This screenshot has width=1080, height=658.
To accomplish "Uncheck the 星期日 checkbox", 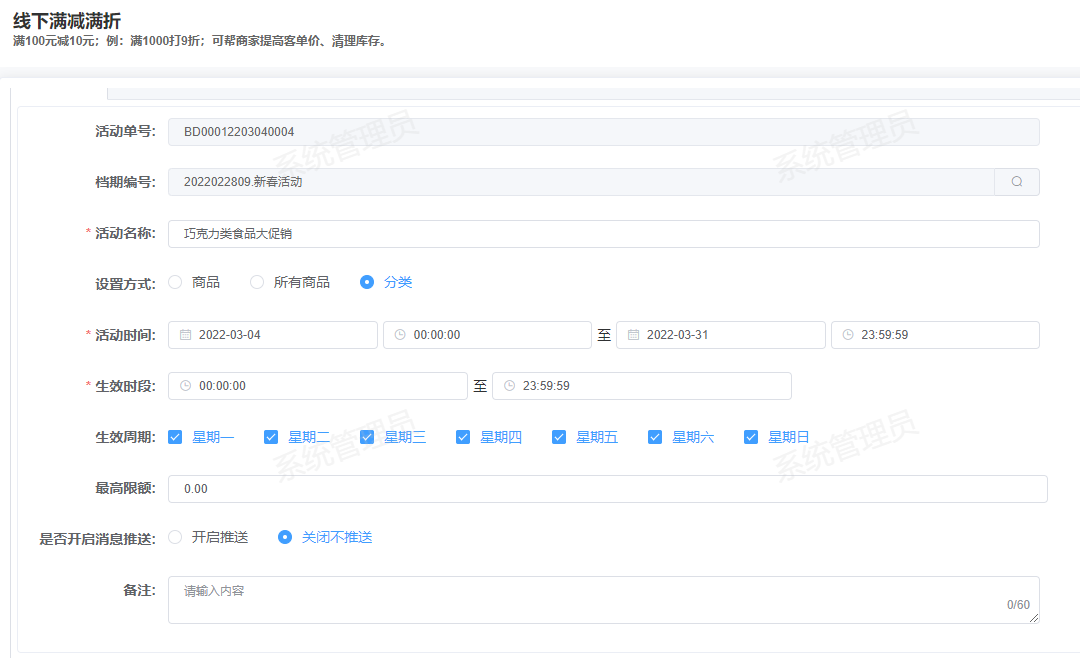I will (x=751, y=438).
